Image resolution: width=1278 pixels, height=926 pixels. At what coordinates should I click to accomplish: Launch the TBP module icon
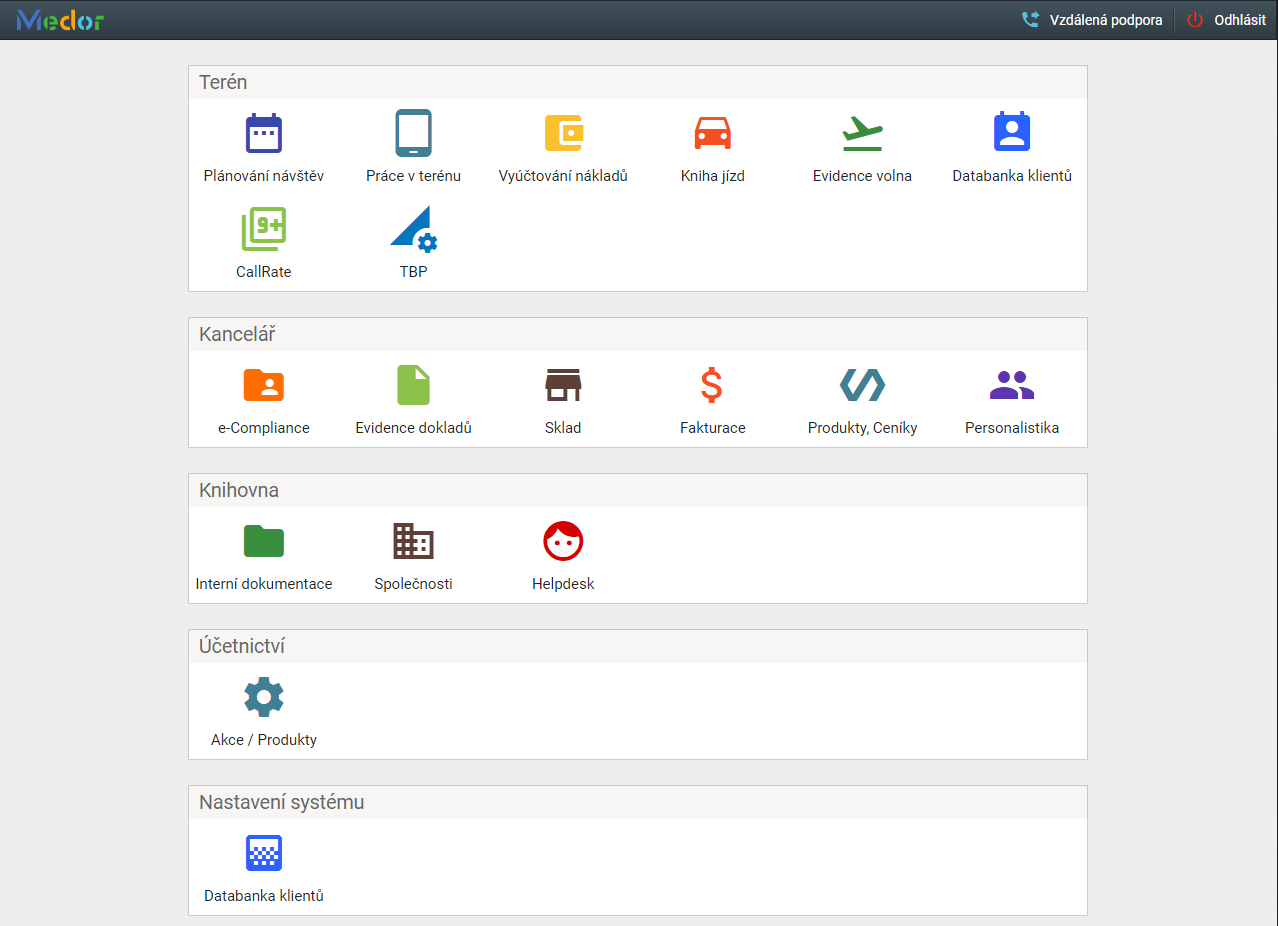(x=413, y=229)
